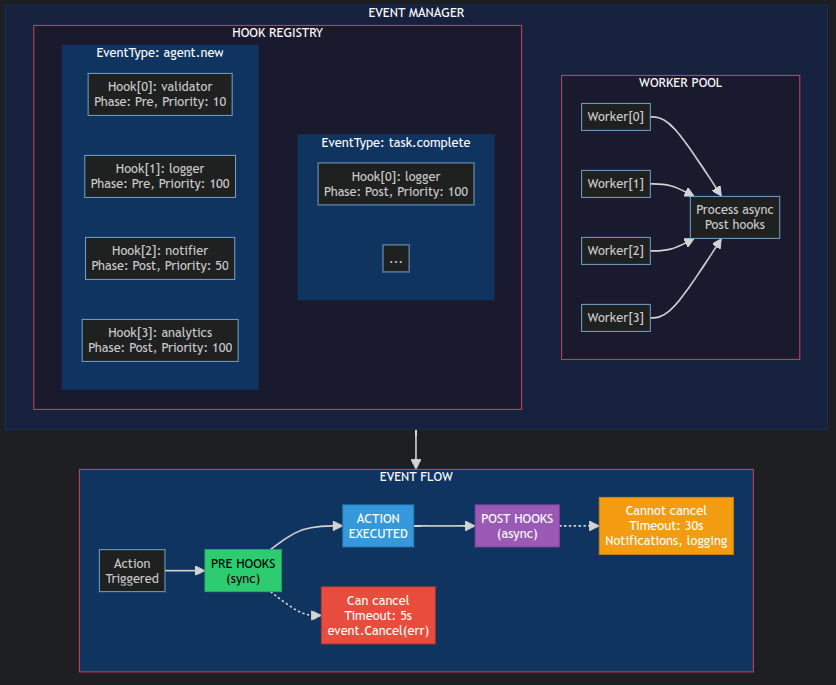Click the Process async Post hooks node
This screenshot has height=685, width=836.
(x=736, y=217)
